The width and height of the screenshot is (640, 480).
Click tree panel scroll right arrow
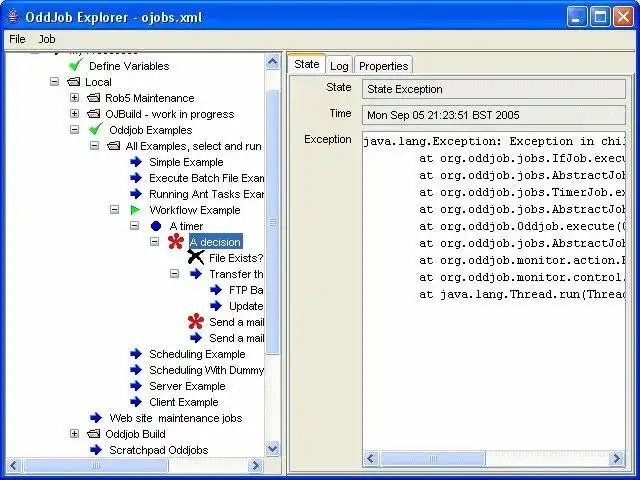(256, 465)
